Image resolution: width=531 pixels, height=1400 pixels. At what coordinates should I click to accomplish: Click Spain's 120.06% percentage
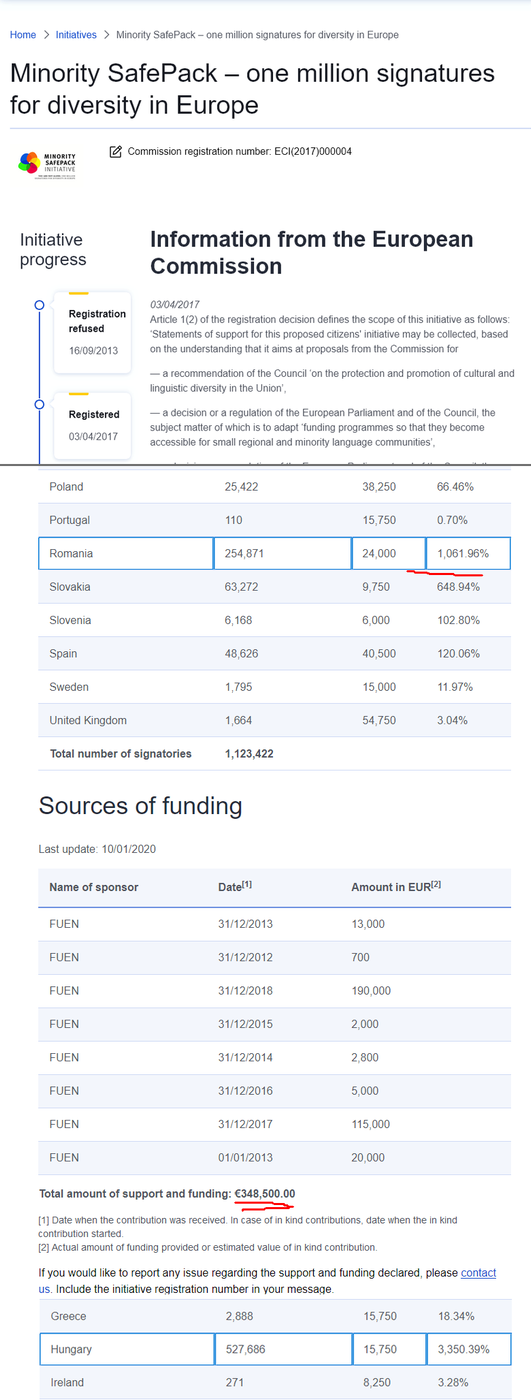[x=458, y=654]
